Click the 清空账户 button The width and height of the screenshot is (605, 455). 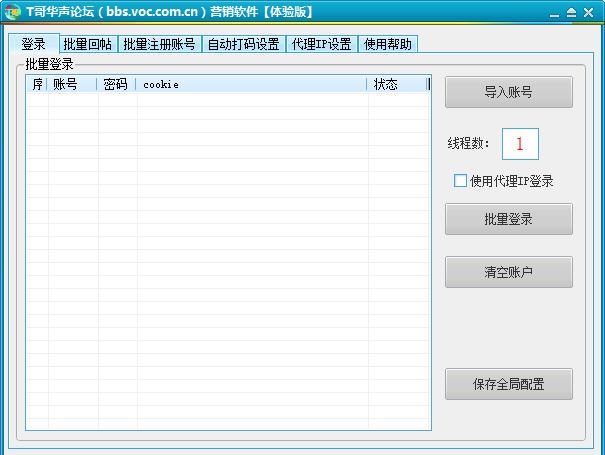[509, 272]
